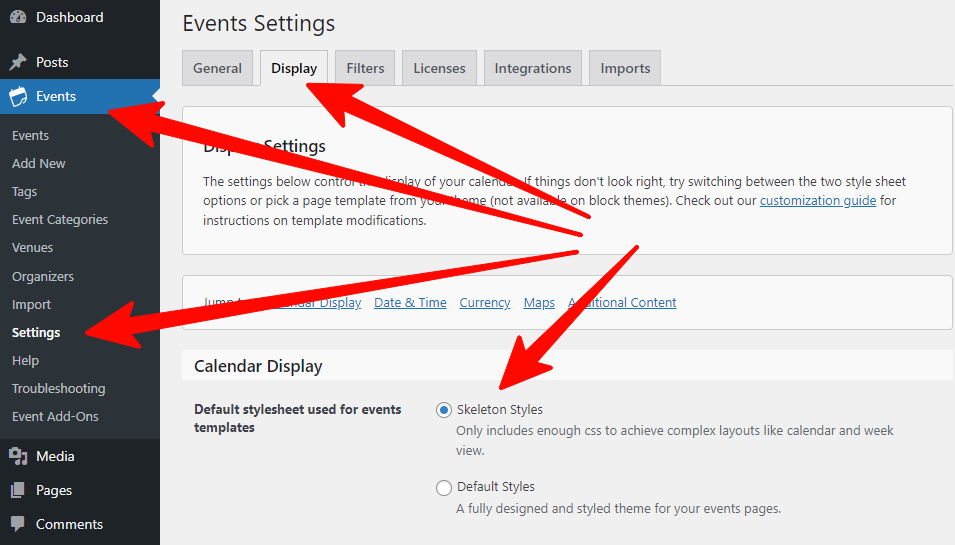Click the Pages icon in sidebar
This screenshot has height=545, width=955.
click(18, 490)
